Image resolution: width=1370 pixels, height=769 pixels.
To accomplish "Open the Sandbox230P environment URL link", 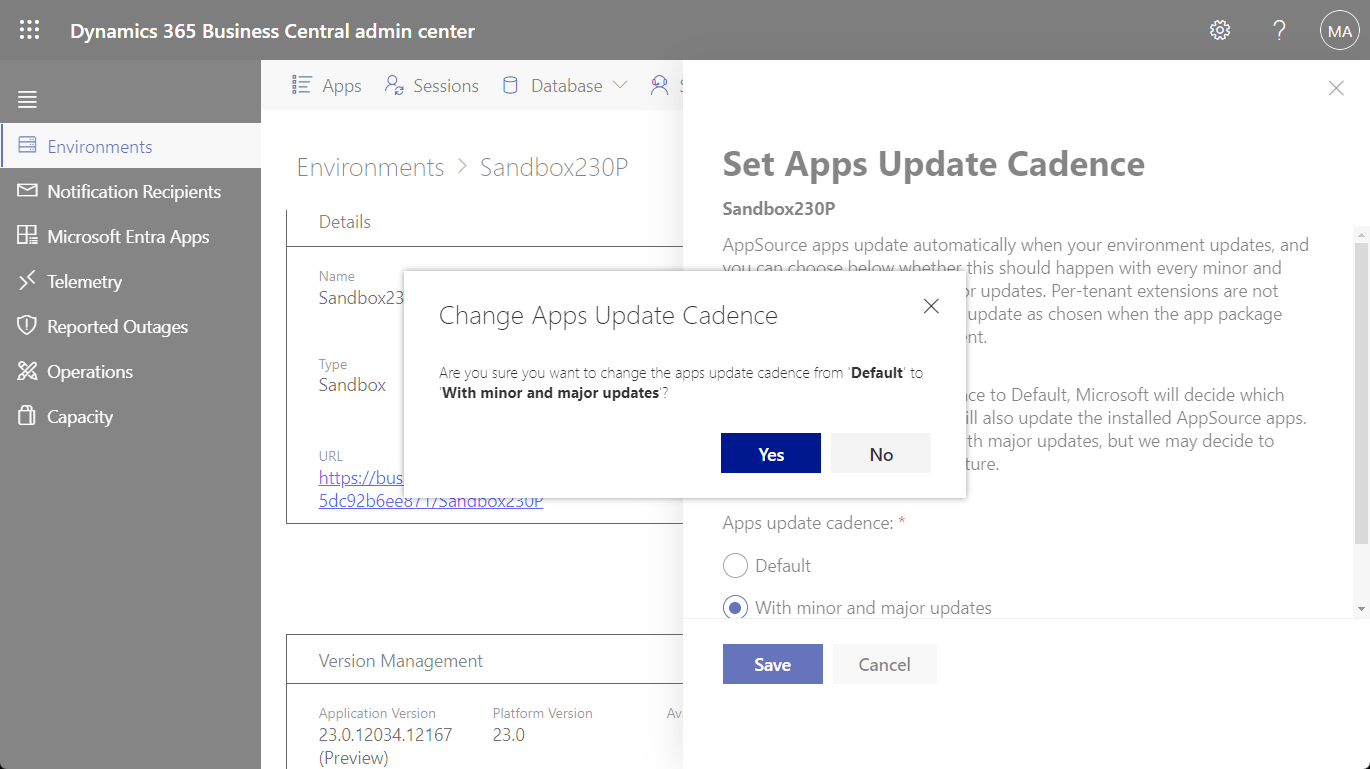I will 430,489.
